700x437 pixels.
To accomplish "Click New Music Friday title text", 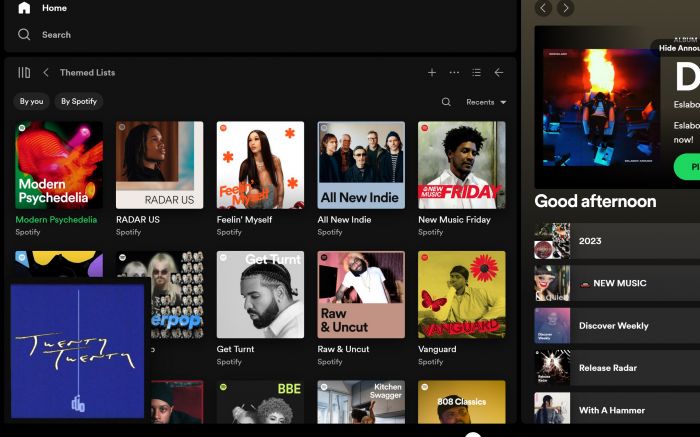I will [x=454, y=220].
